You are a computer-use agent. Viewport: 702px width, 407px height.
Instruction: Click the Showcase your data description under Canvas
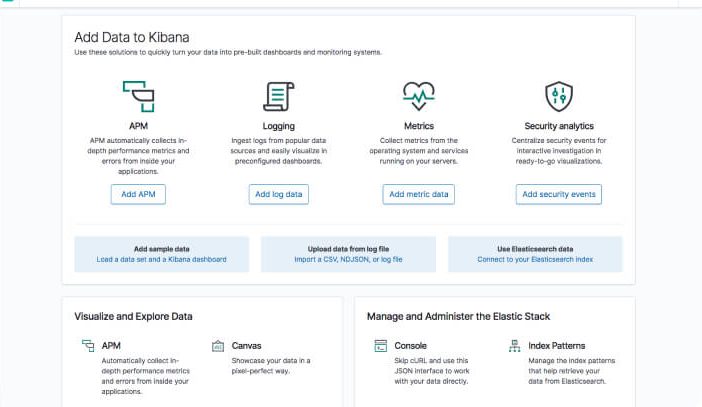271,366
